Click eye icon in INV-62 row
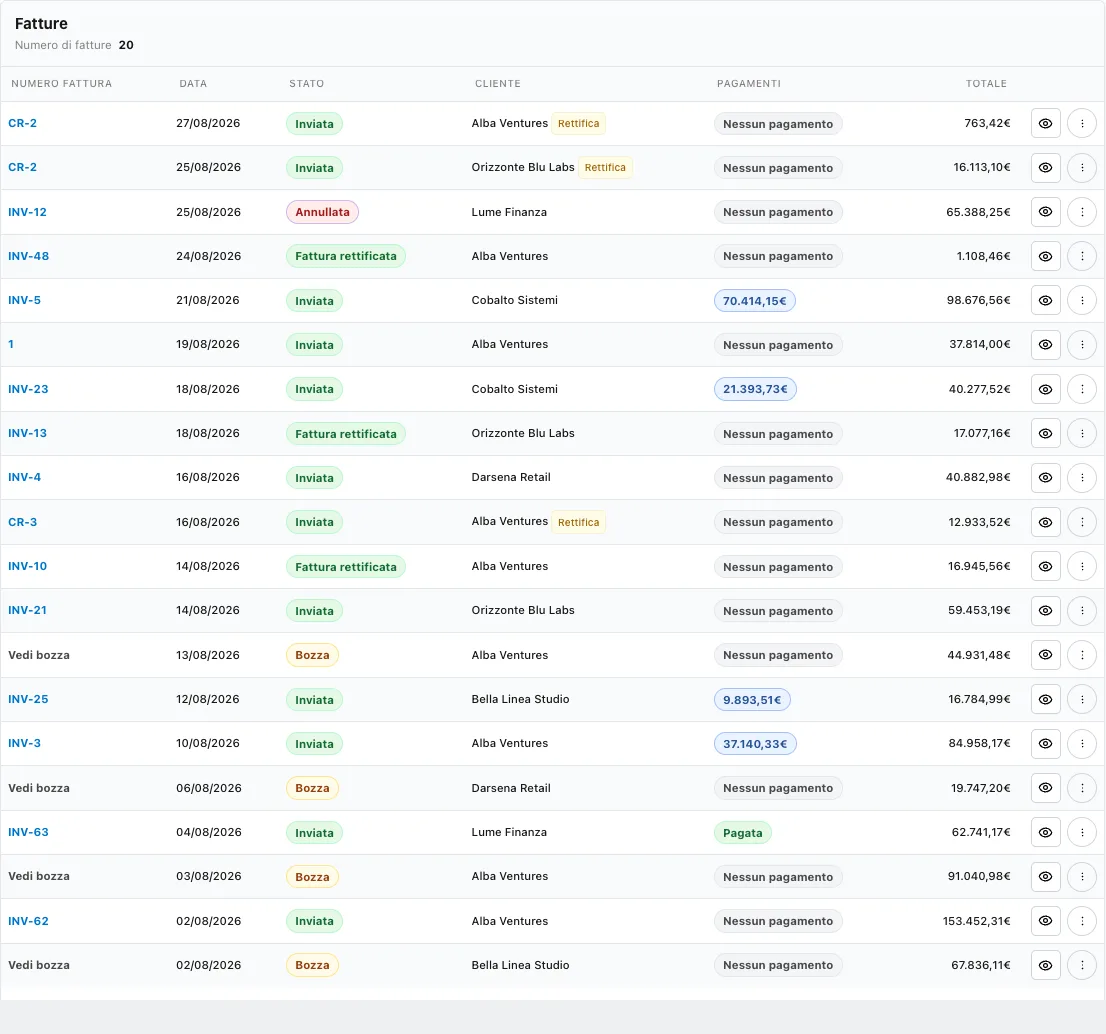Viewport: 1106px width, 1034px height. pos(1045,920)
